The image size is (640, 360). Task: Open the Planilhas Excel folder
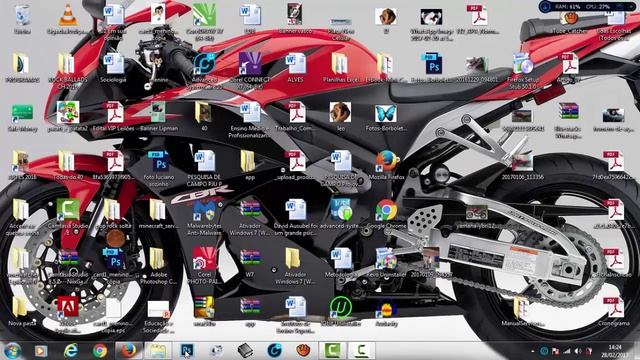click(340, 64)
